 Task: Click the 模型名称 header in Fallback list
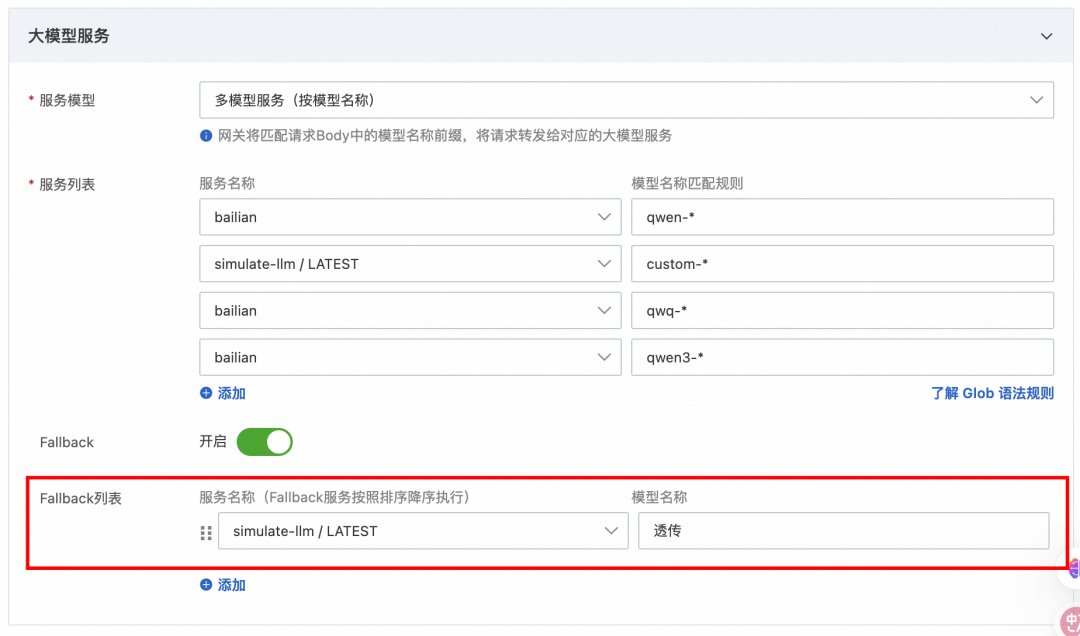click(659, 497)
